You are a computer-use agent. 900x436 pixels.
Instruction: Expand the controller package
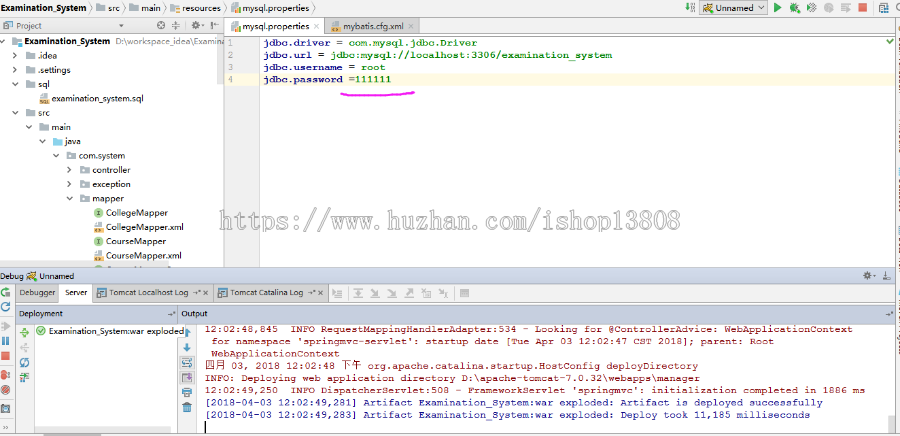(69, 170)
